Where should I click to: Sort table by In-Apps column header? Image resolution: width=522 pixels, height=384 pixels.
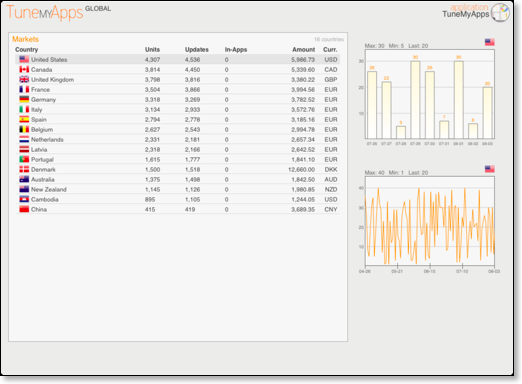point(236,50)
